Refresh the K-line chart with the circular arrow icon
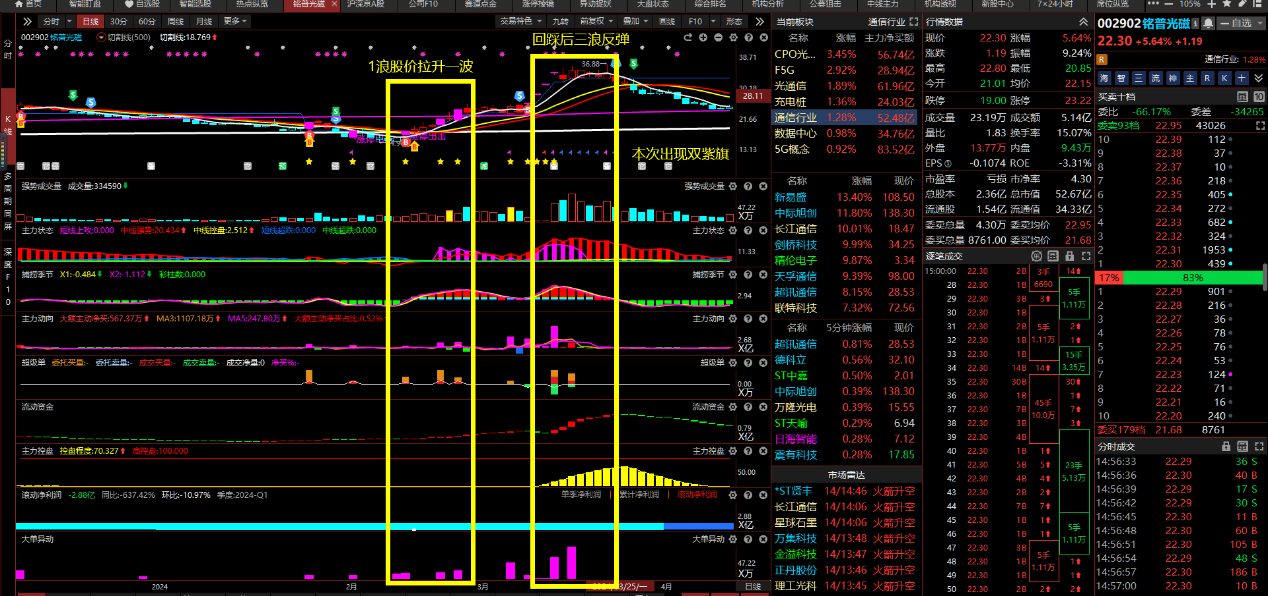The width and height of the screenshot is (1268, 596). [x=688, y=37]
